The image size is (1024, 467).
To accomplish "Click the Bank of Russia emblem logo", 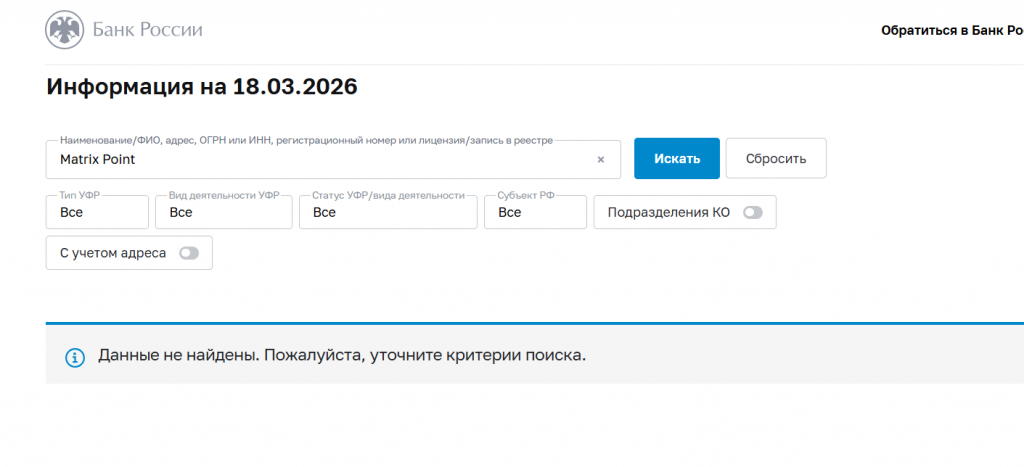I will [65, 30].
